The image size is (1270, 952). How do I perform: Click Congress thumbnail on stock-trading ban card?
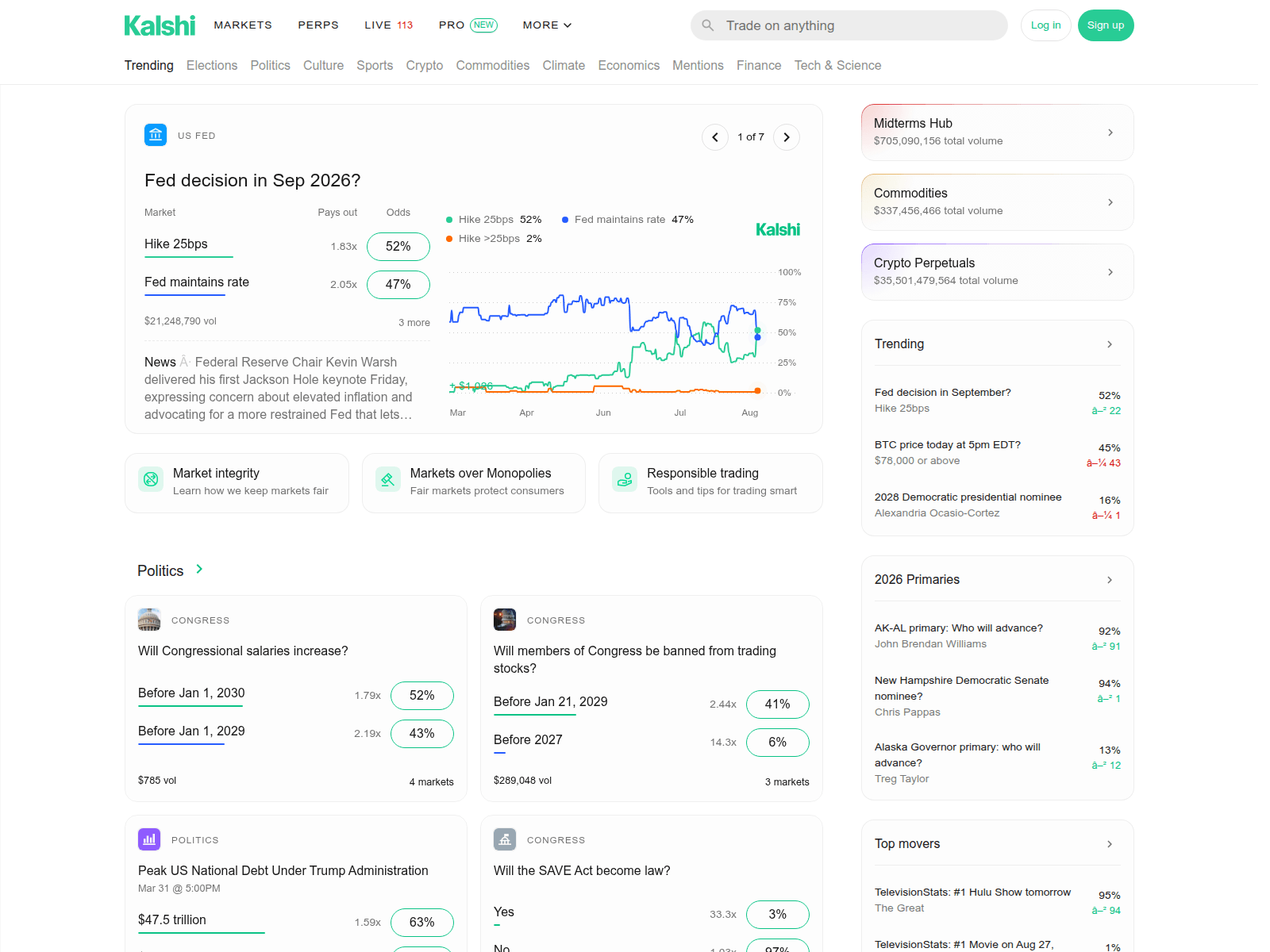click(505, 620)
